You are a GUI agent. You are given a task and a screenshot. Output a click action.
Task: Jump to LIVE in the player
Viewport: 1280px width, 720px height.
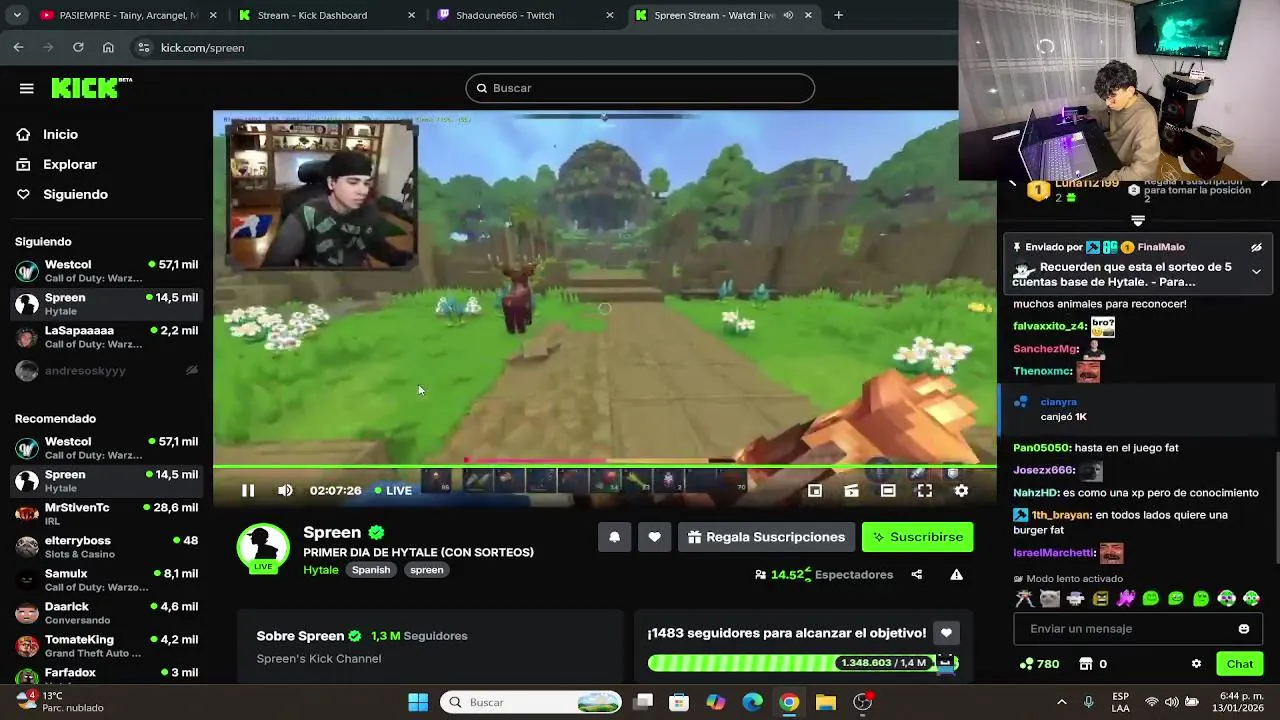(x=393, y=491)
